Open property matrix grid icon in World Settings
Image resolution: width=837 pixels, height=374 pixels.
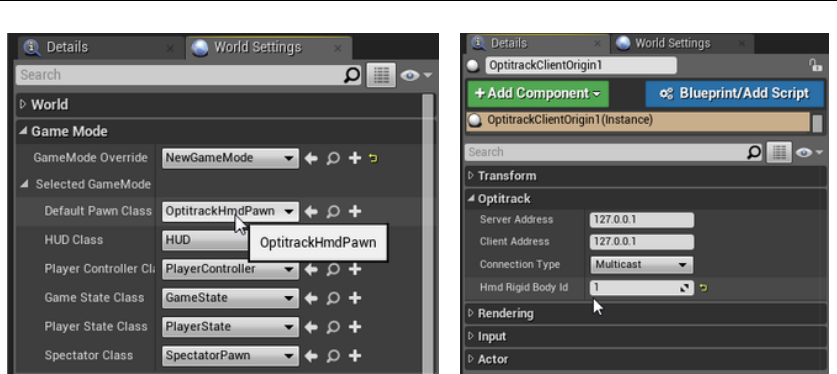click(x=381, y=75)
